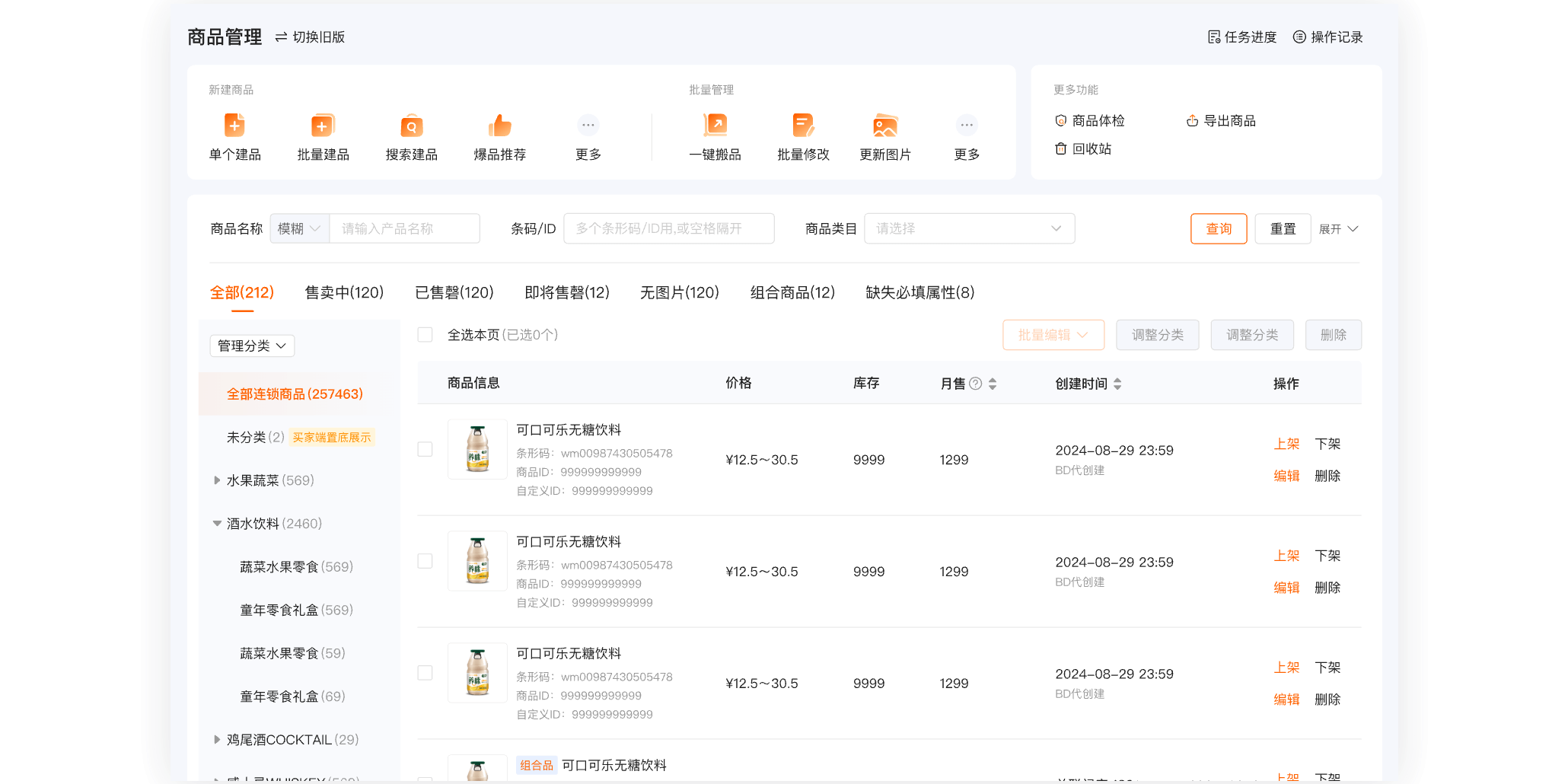Screen dimensions: 1568x784
Task: Collapse the 酒水饮料 category tree
Action: (216, 523)
